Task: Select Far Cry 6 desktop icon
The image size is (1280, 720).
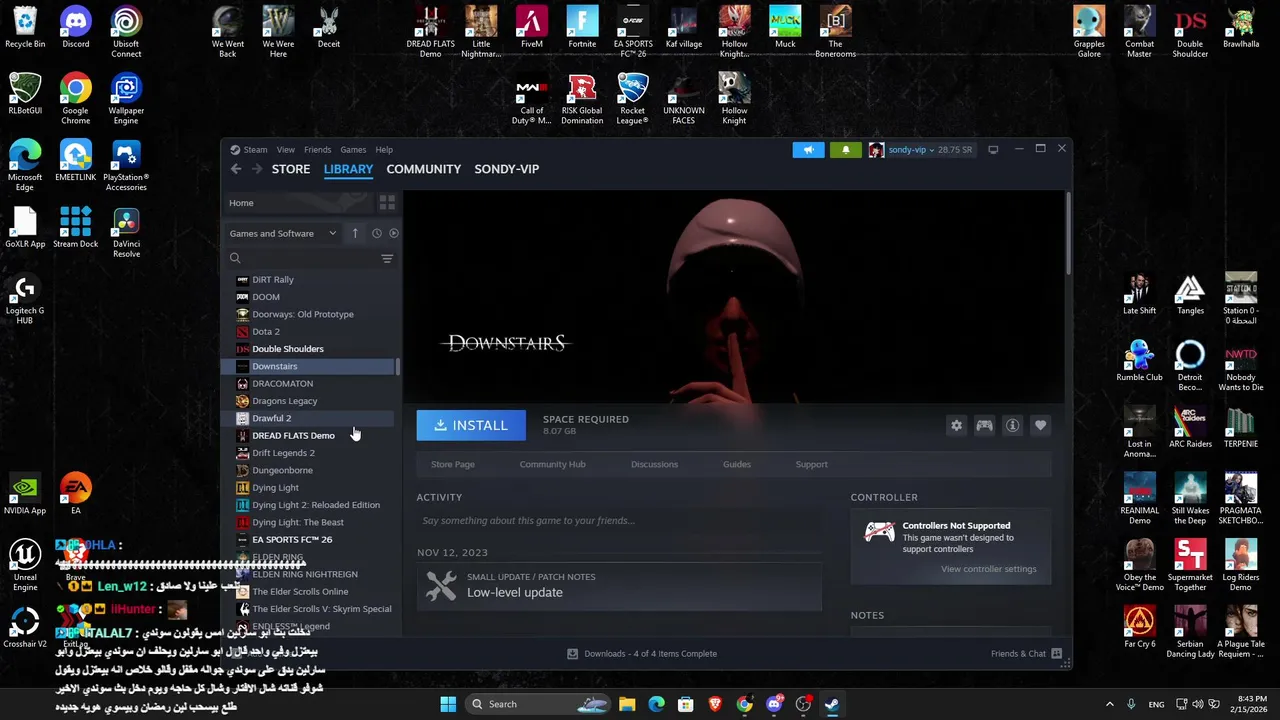Action: (1139, 627)
